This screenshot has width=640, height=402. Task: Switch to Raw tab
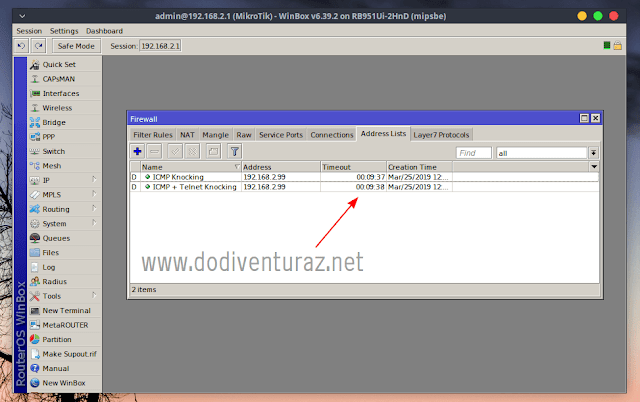pyautogui.click(x=244, y=135)
